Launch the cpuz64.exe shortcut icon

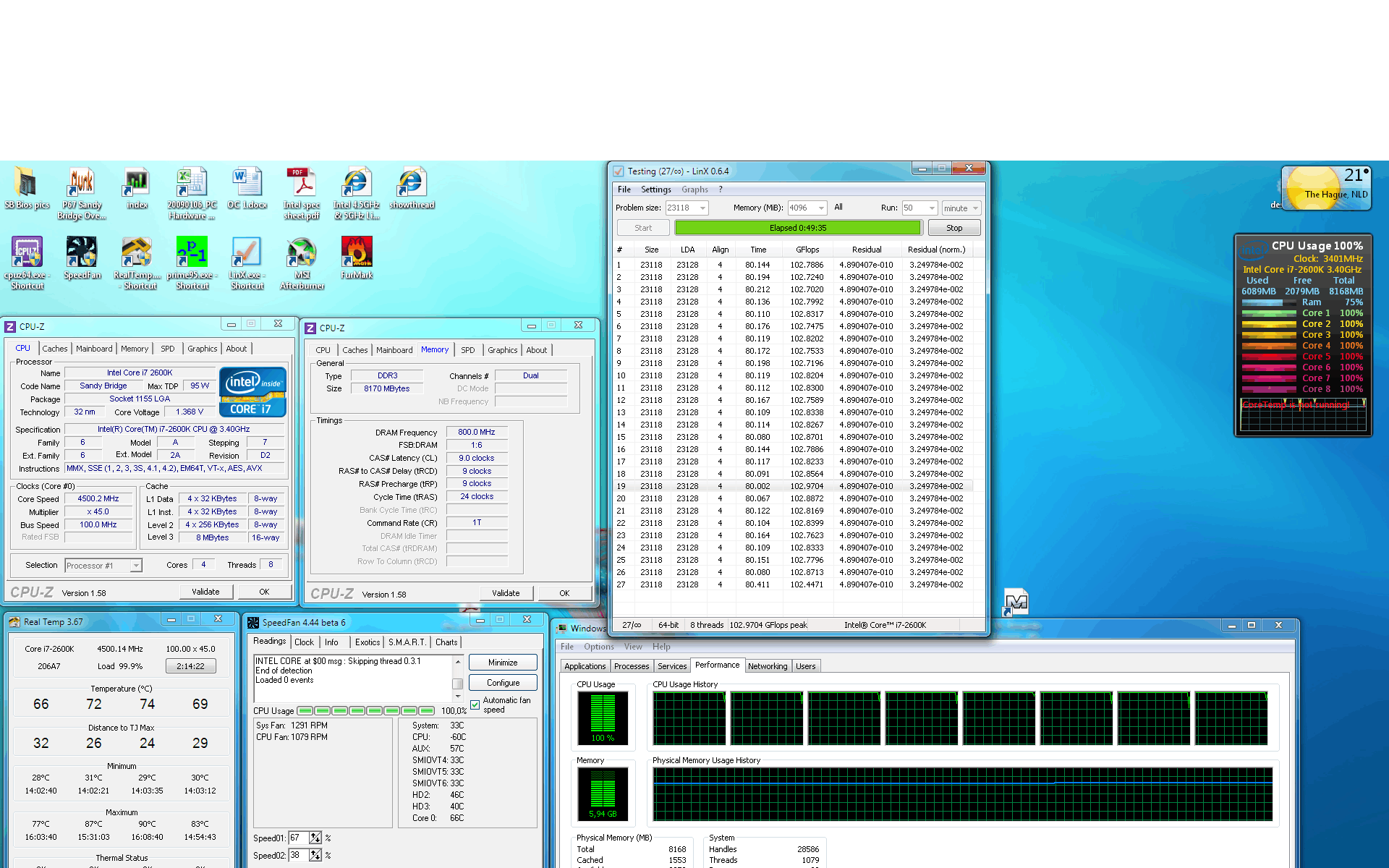pos(26,252)
